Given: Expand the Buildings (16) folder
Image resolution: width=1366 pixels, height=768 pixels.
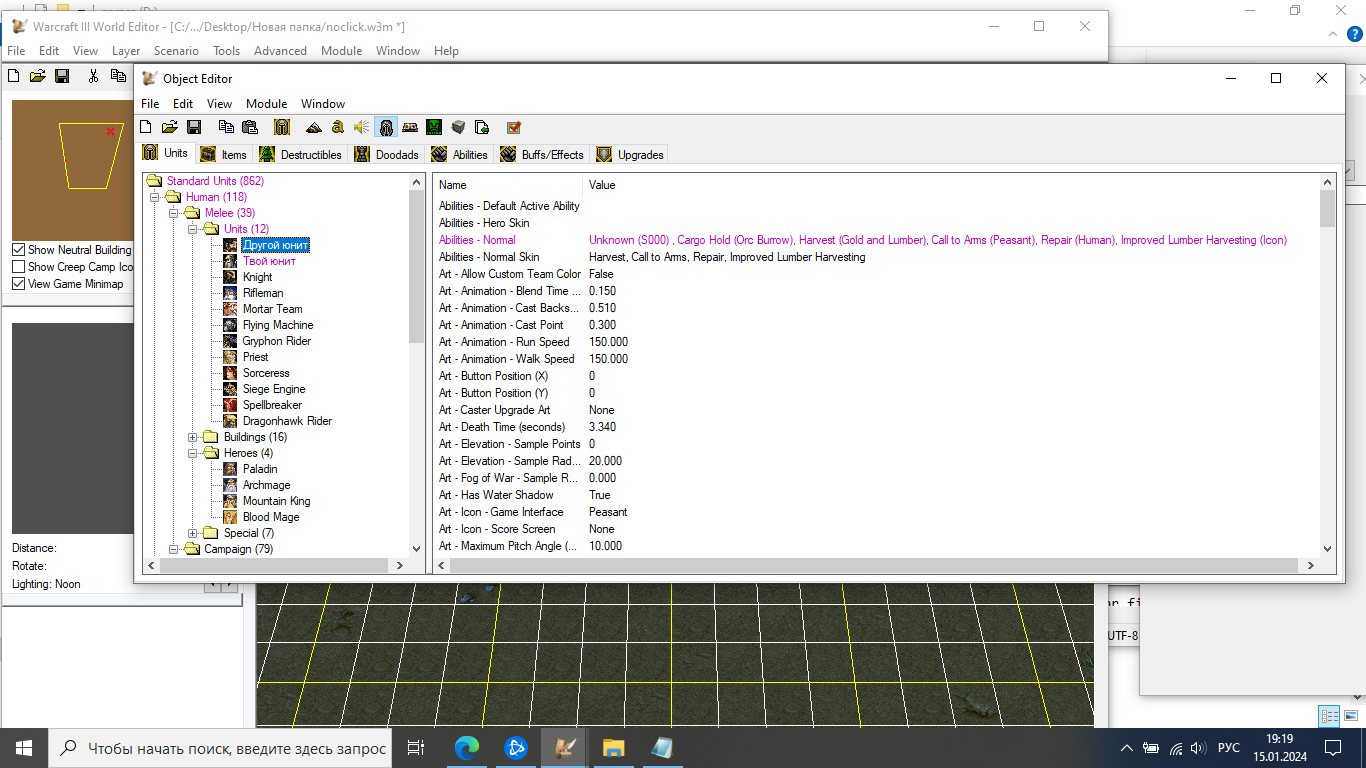Looking at the screenshot, I should 193,437.
